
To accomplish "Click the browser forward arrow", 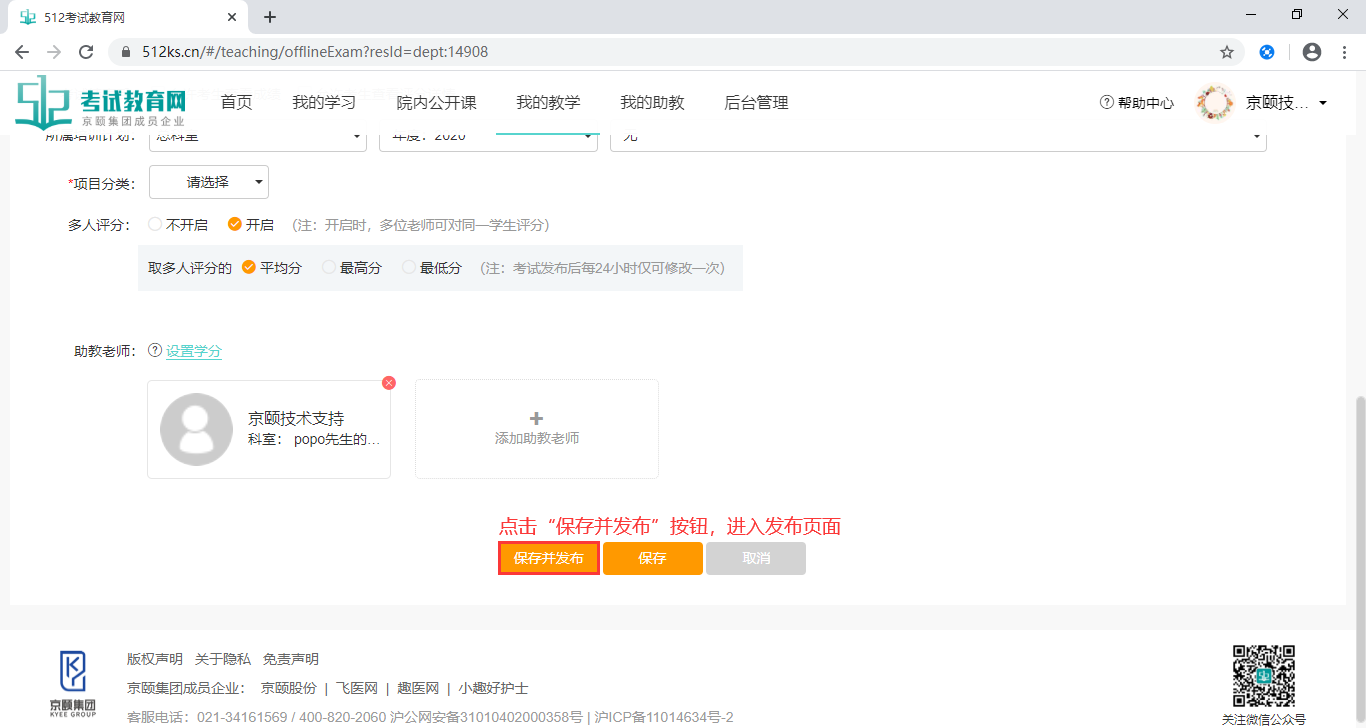I will 54,52.
